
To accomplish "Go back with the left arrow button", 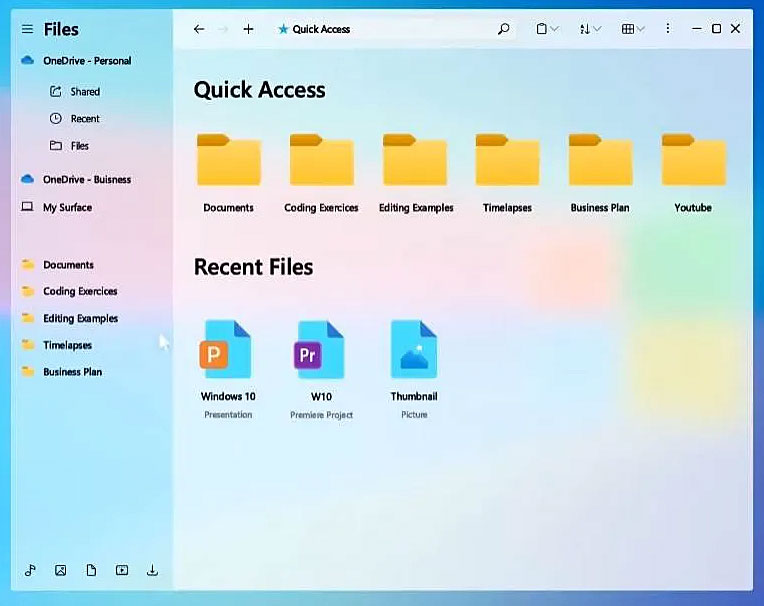I will pos(199,29).
